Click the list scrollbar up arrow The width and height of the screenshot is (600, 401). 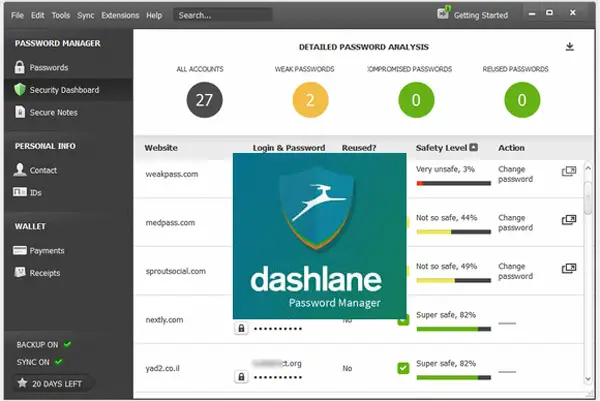click(x=588, y=168)
